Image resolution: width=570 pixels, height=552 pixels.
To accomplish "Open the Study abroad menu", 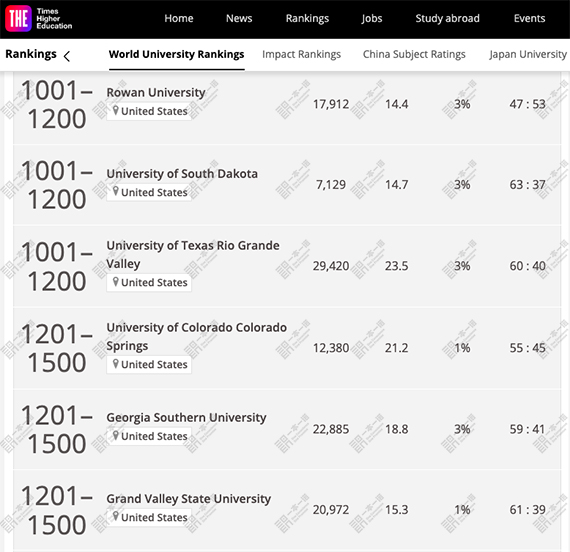I will coord(447,18).
